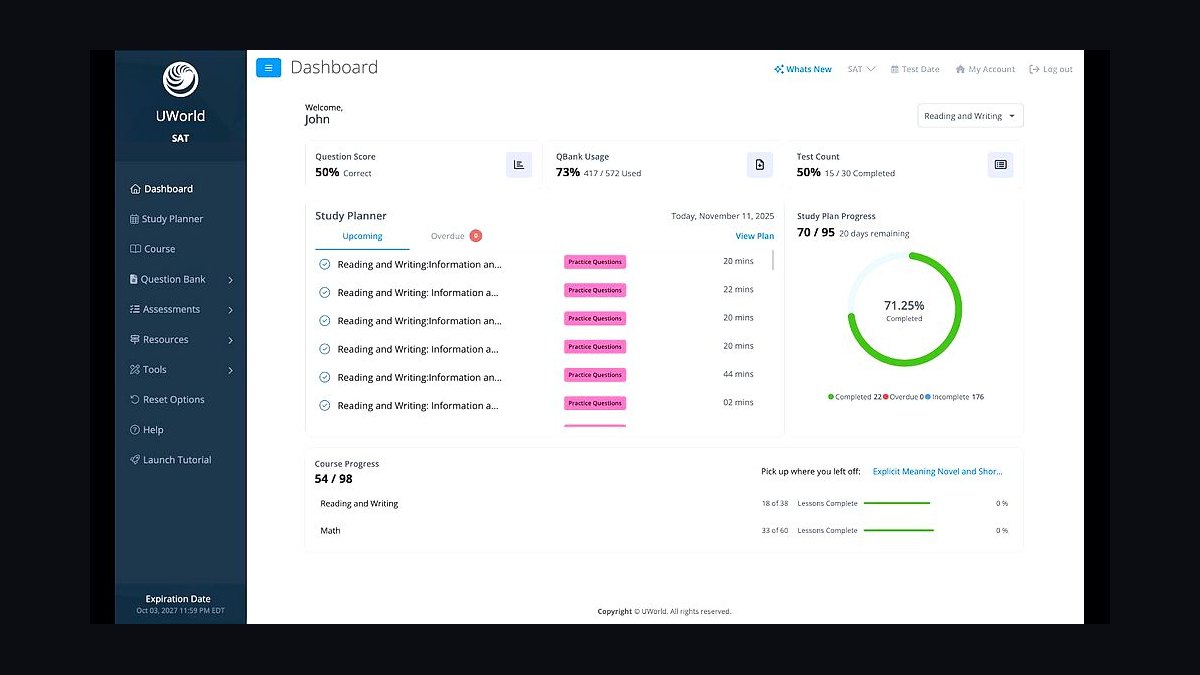This screenshot has height=675, width=1200.
Task: Open the Explicit Meaning Novel lesson link
Action: click(937, 472)
